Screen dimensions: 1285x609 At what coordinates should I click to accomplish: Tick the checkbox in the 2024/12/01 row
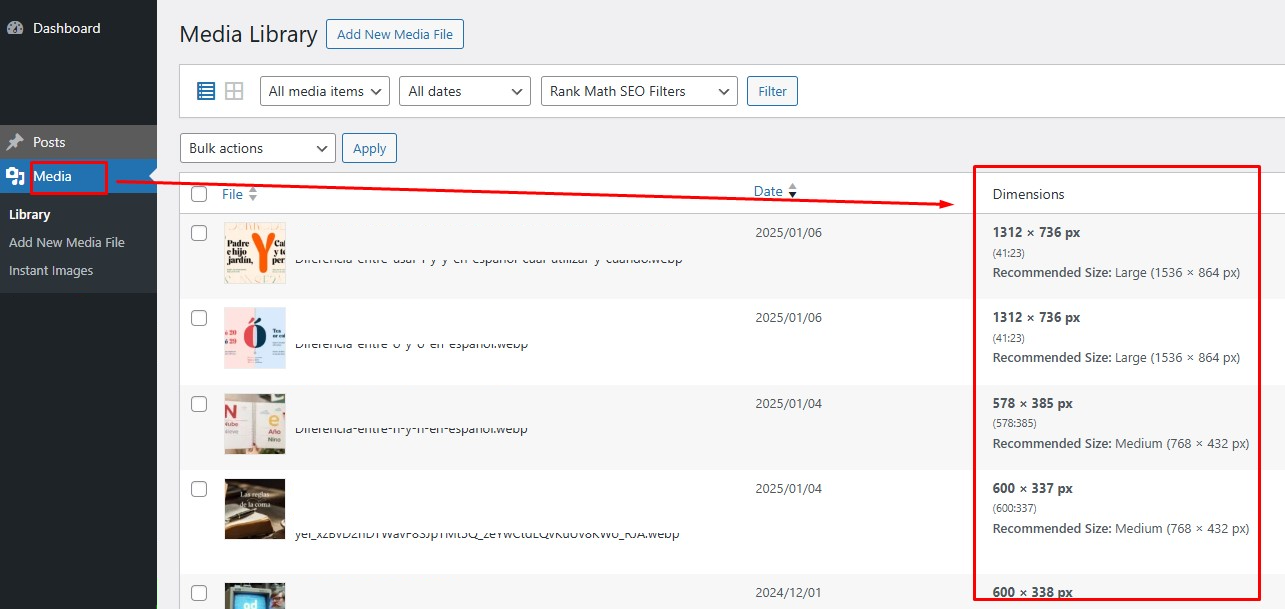[199, 593]
